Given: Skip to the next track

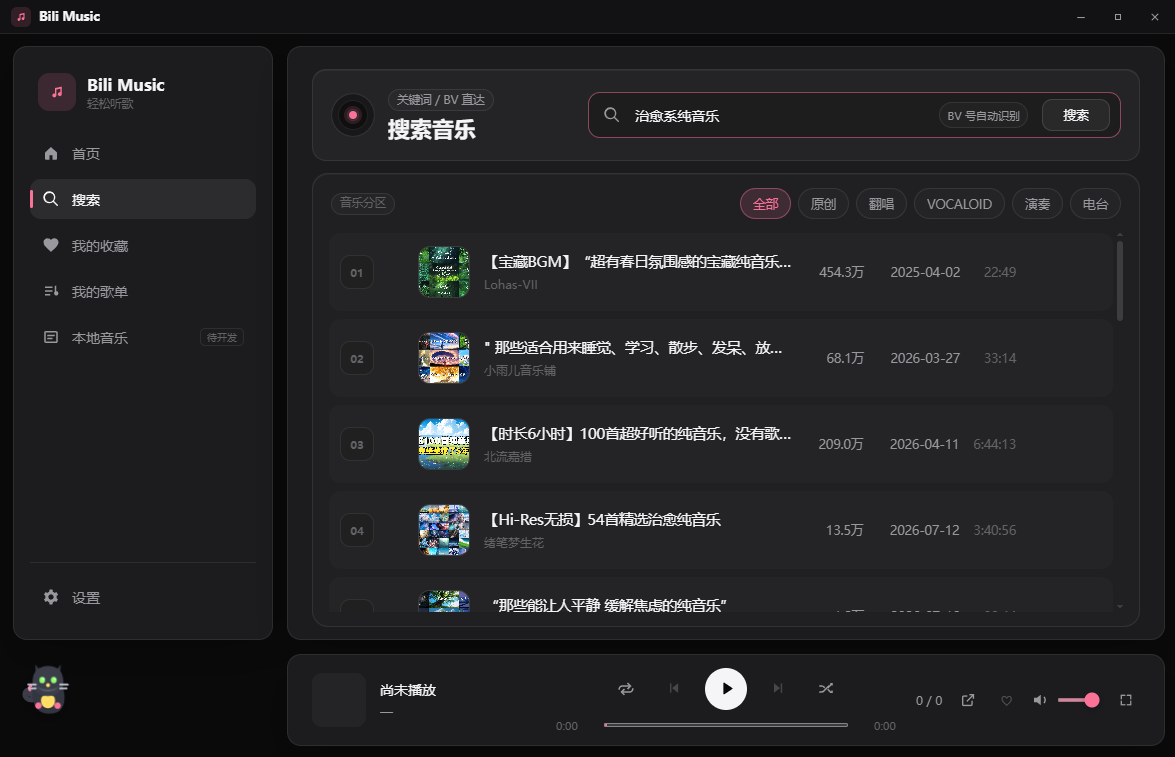Looking at the screenshot, I should [778, 688].
